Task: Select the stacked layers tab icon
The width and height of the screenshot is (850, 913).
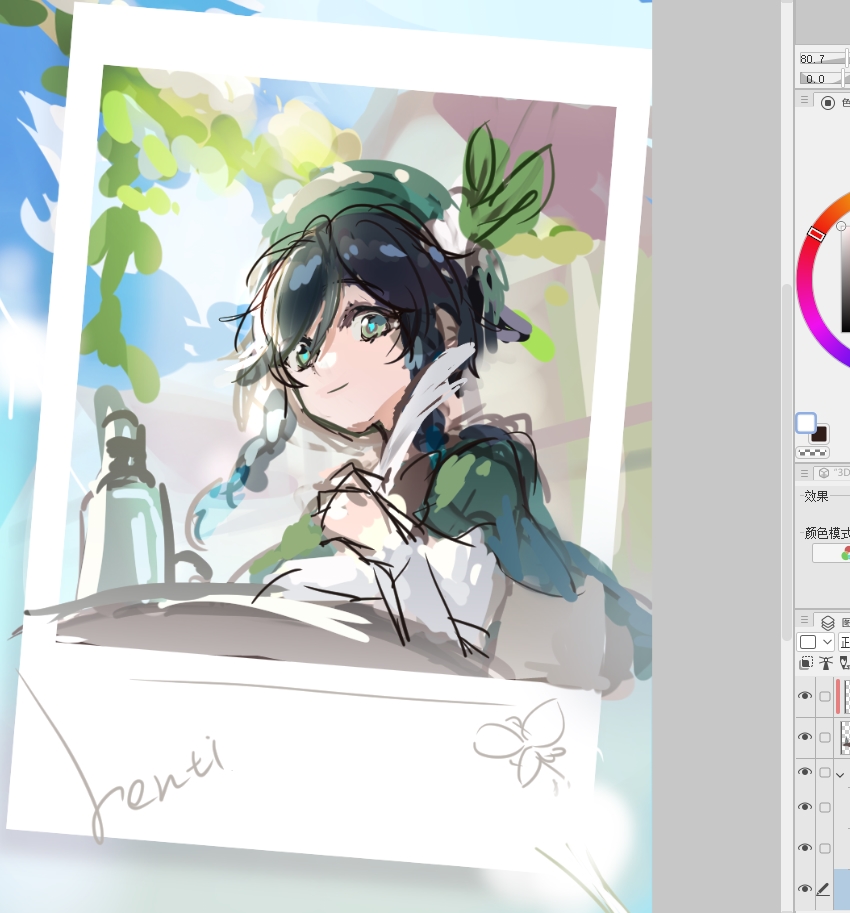Action: coord(827,622)
